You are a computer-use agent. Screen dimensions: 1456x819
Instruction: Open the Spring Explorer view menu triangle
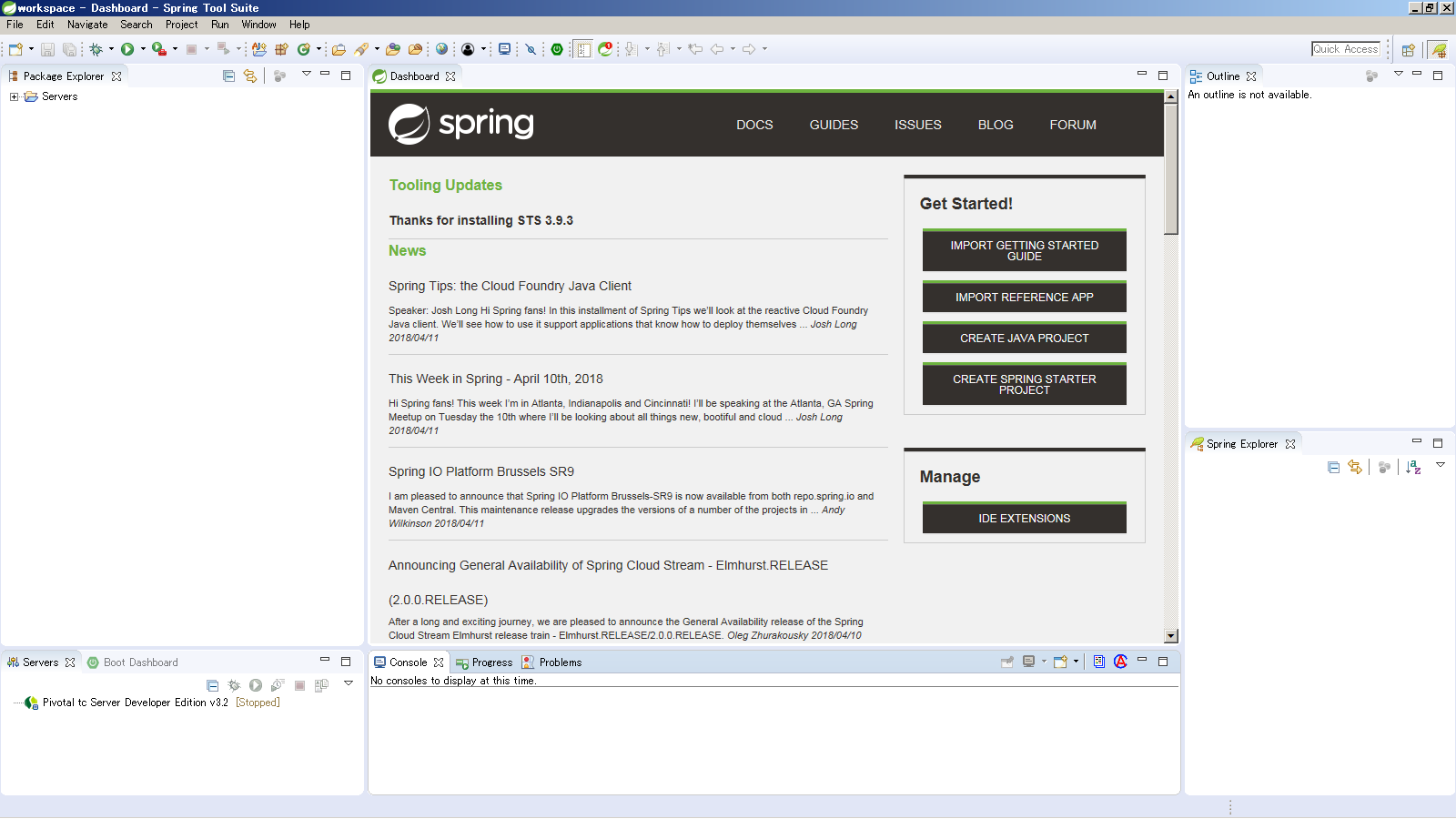(x=1441, y=465)
